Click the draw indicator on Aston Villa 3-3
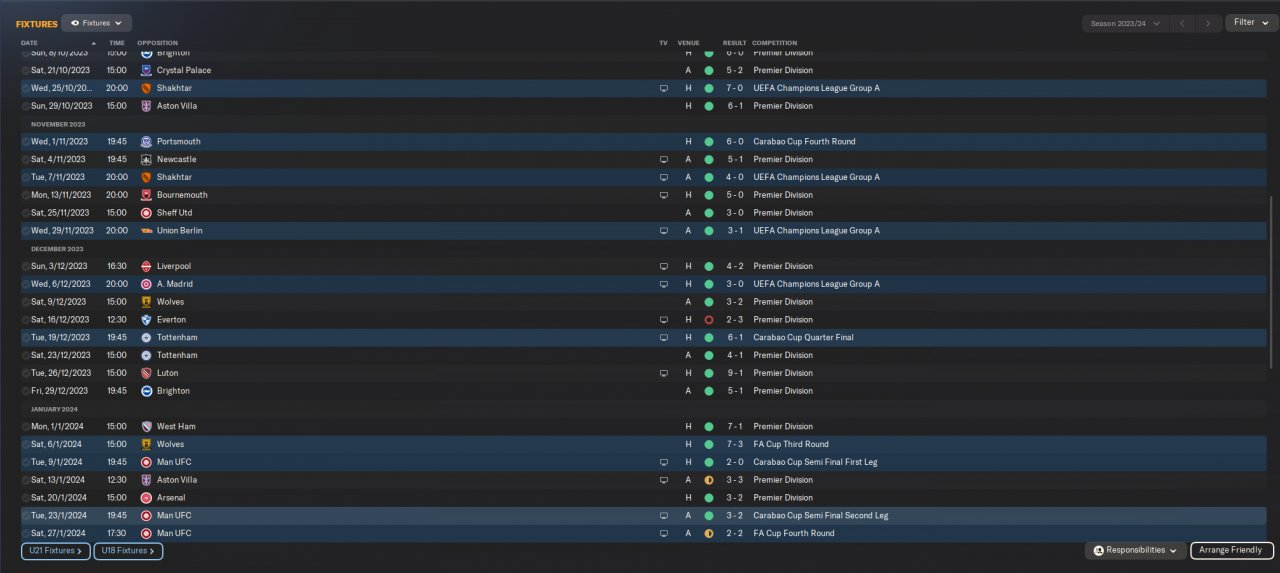The height and width of the screenshot is (573, 1280). coord(708,480)
